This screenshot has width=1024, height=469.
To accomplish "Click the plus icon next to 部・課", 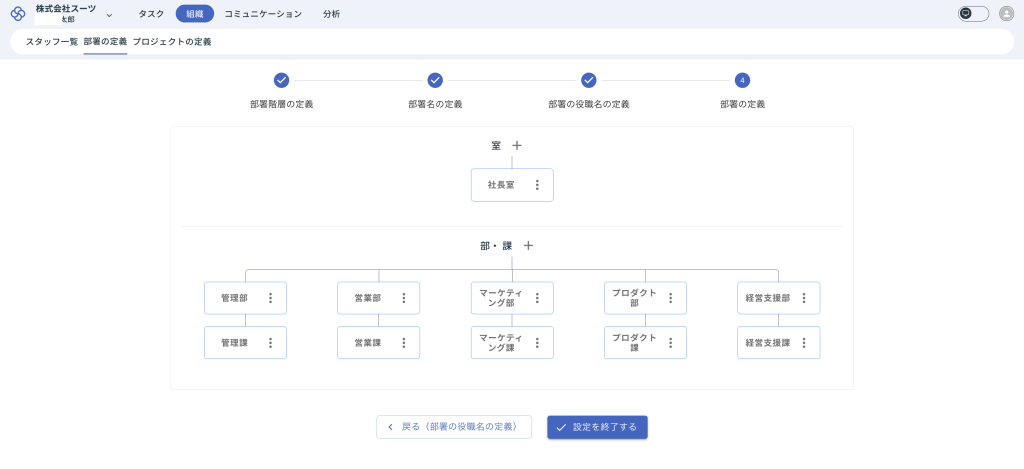I will point(529,245).
